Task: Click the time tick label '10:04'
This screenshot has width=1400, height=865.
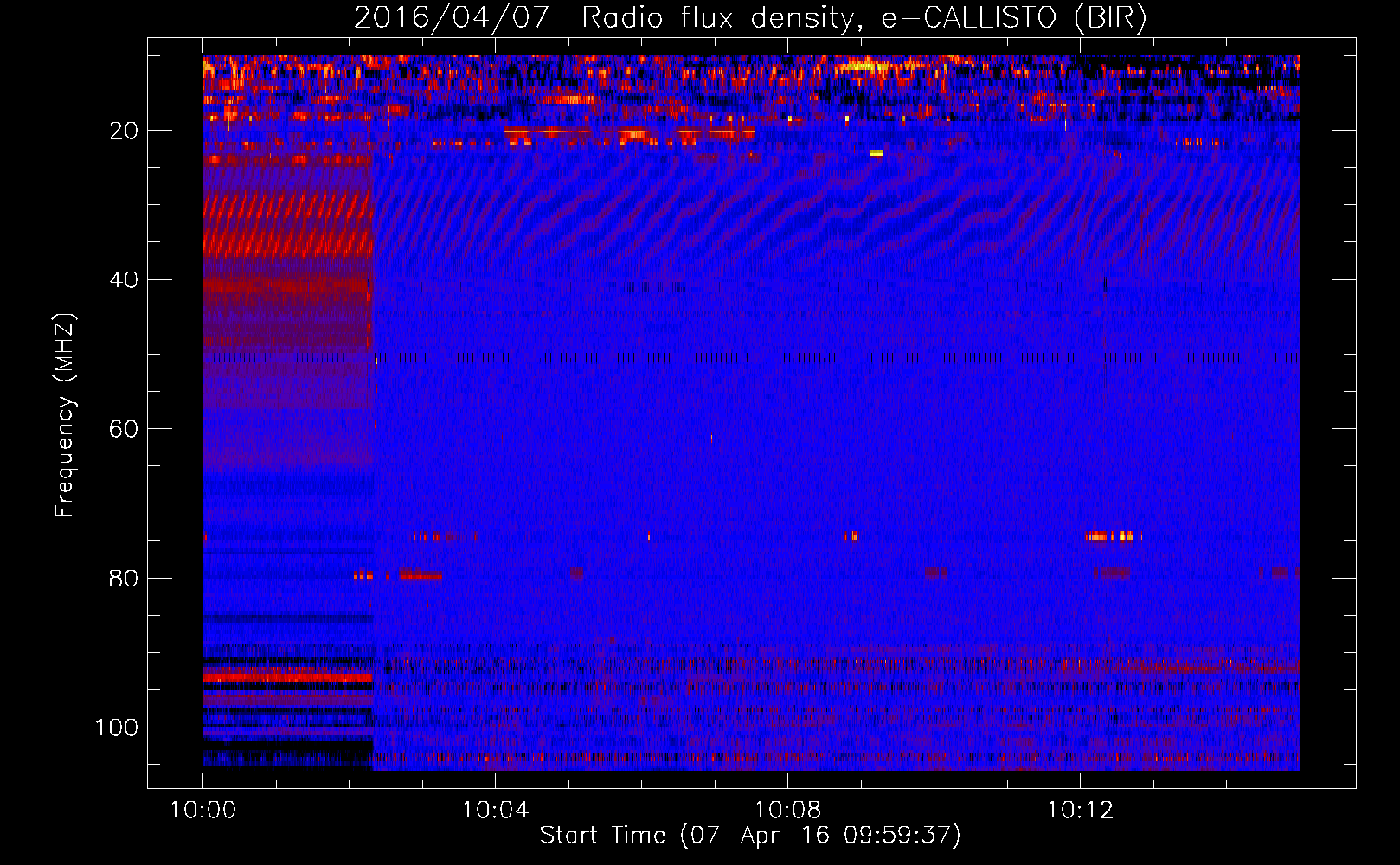Action: click(496, 811)
